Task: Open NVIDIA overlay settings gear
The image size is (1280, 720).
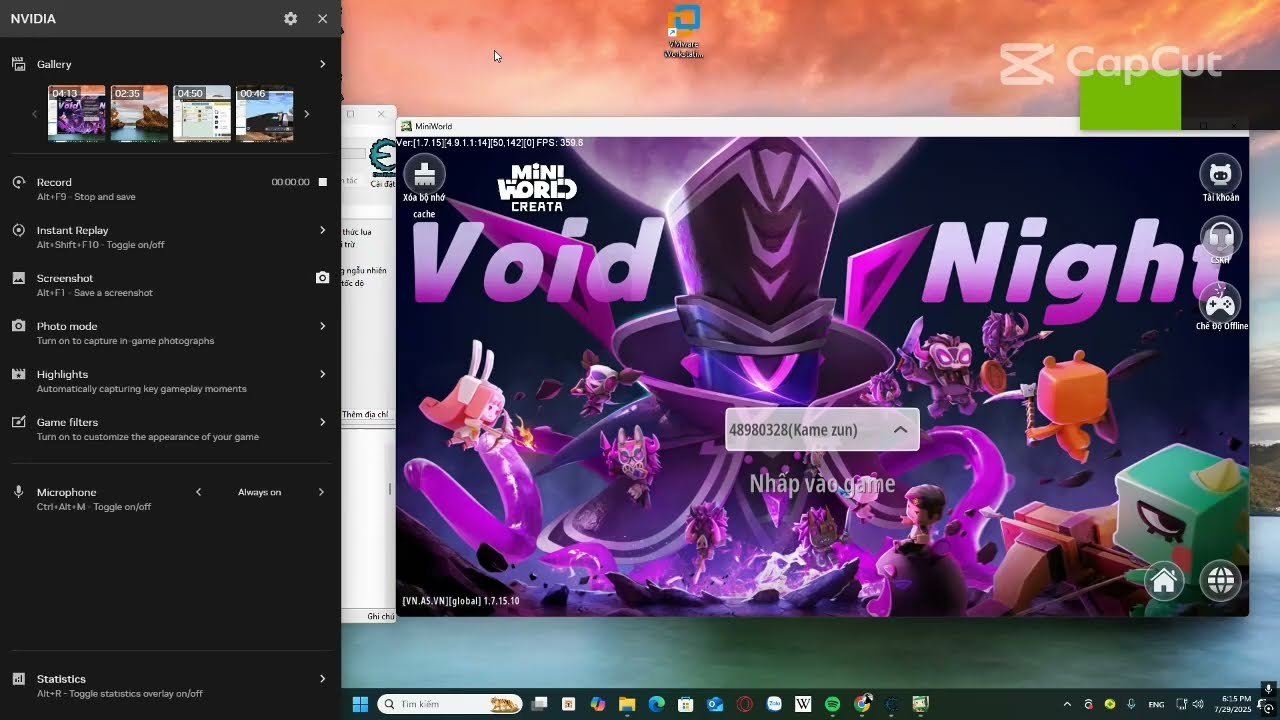Action: click(290, 19)
